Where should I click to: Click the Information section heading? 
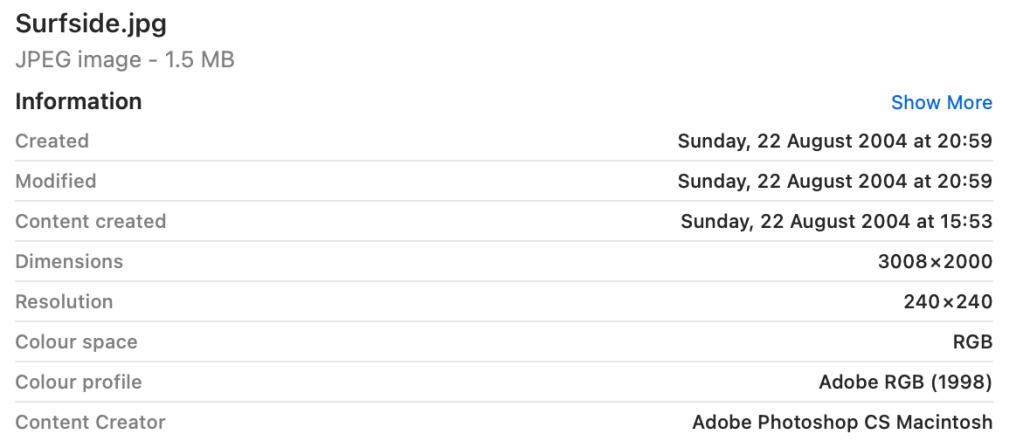click(78, 102)
